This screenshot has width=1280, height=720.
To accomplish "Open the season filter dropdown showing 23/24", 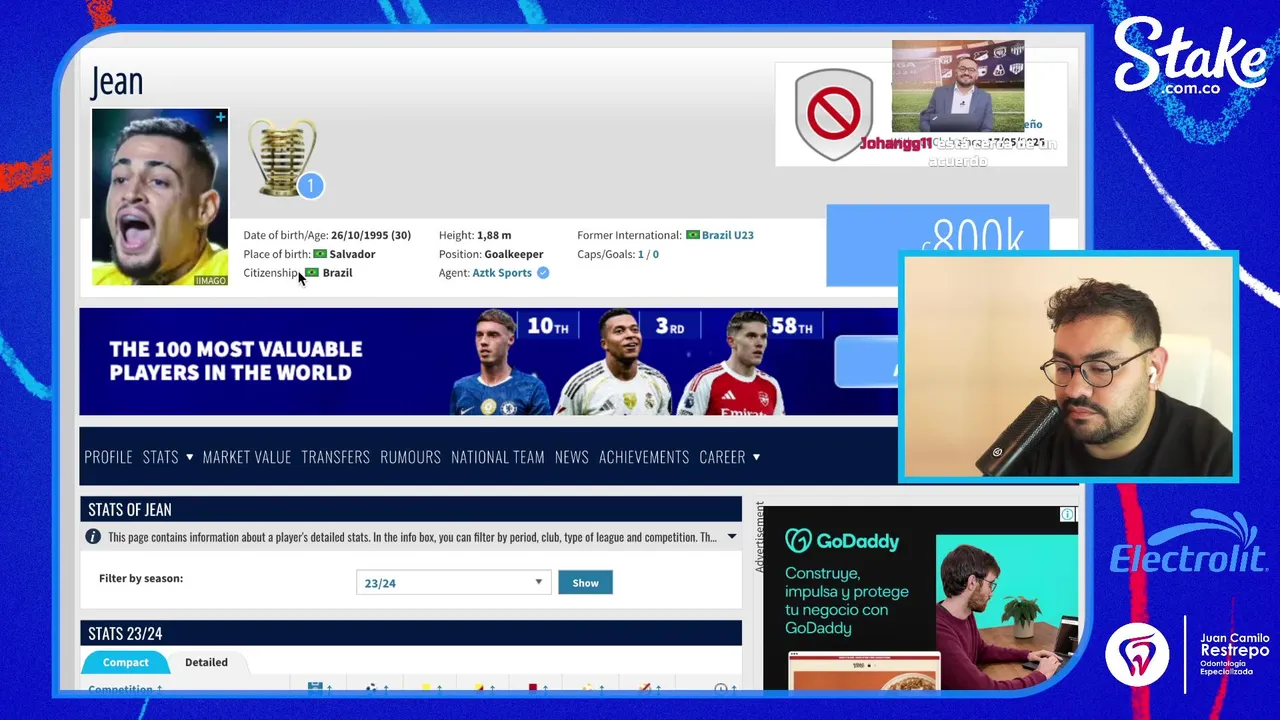I will 453,583.
